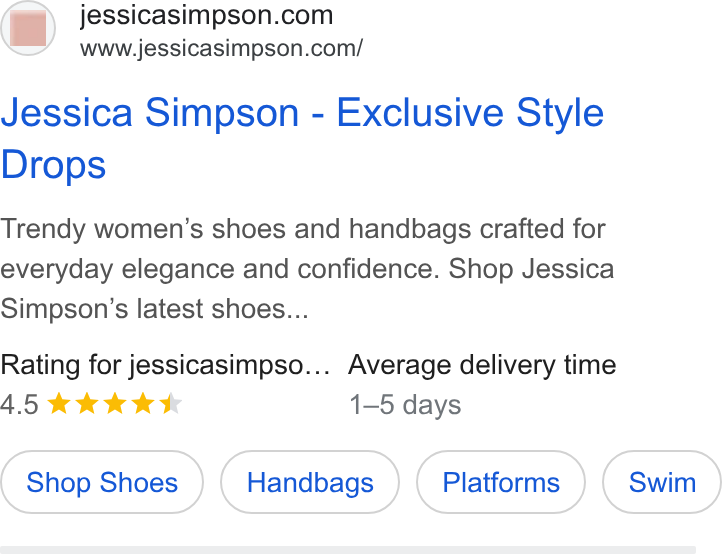Viewport: 722px width, 554px height.
Task: Click the third gold rating star
Action: coord(115,403)
